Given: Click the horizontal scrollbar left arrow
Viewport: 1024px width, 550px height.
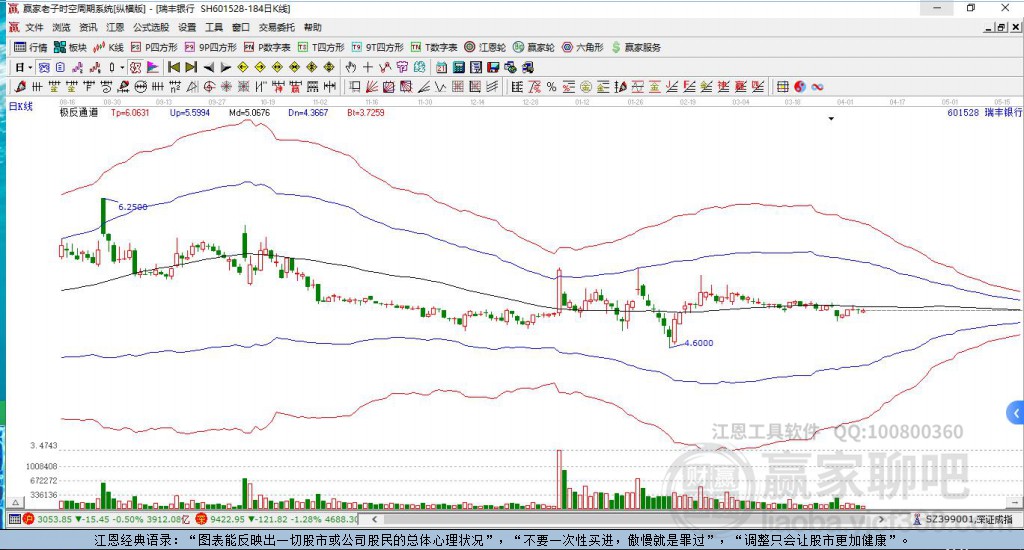Looking at the screenshot, I should point(374,519).
